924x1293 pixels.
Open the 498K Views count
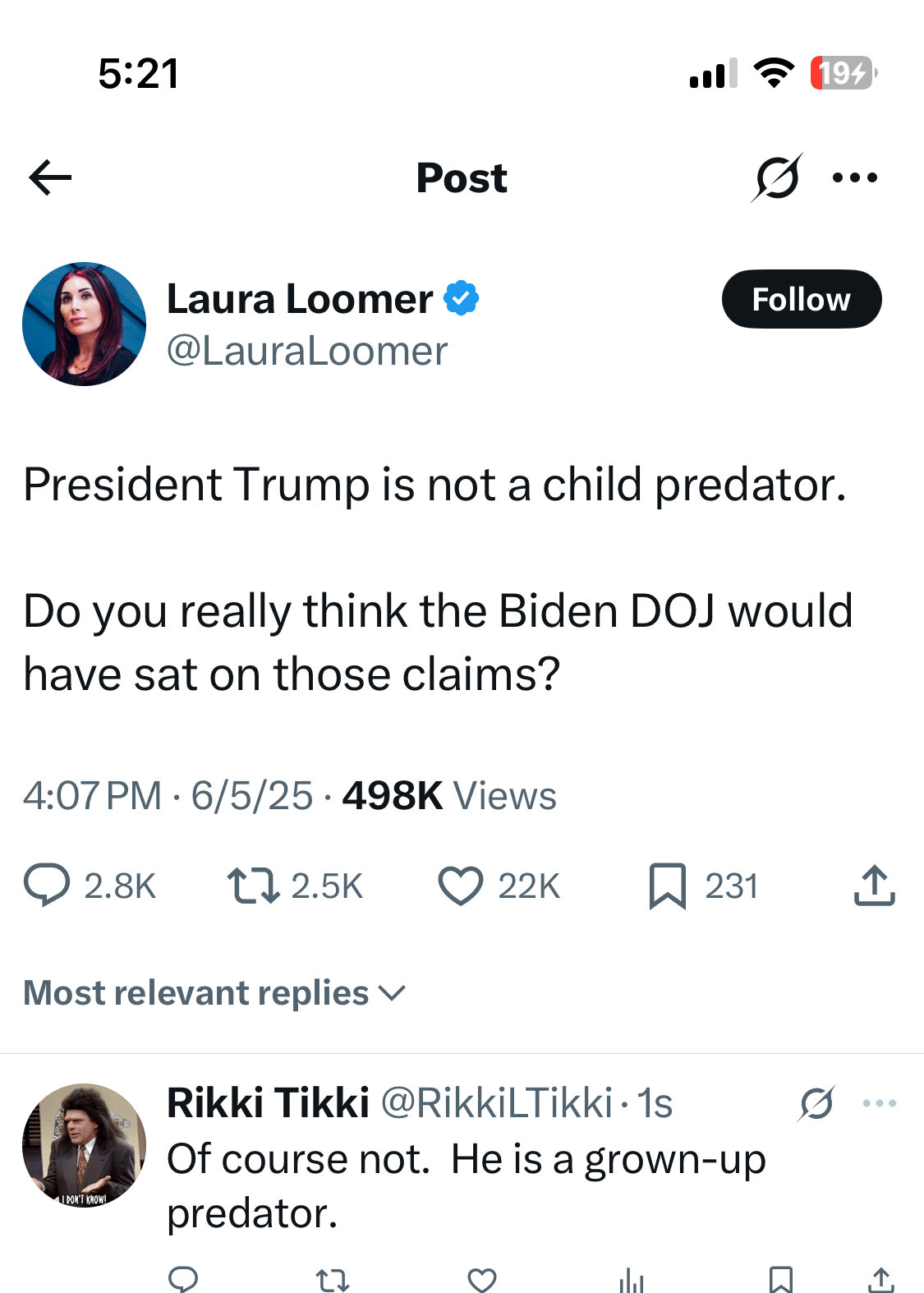point(449,795)
